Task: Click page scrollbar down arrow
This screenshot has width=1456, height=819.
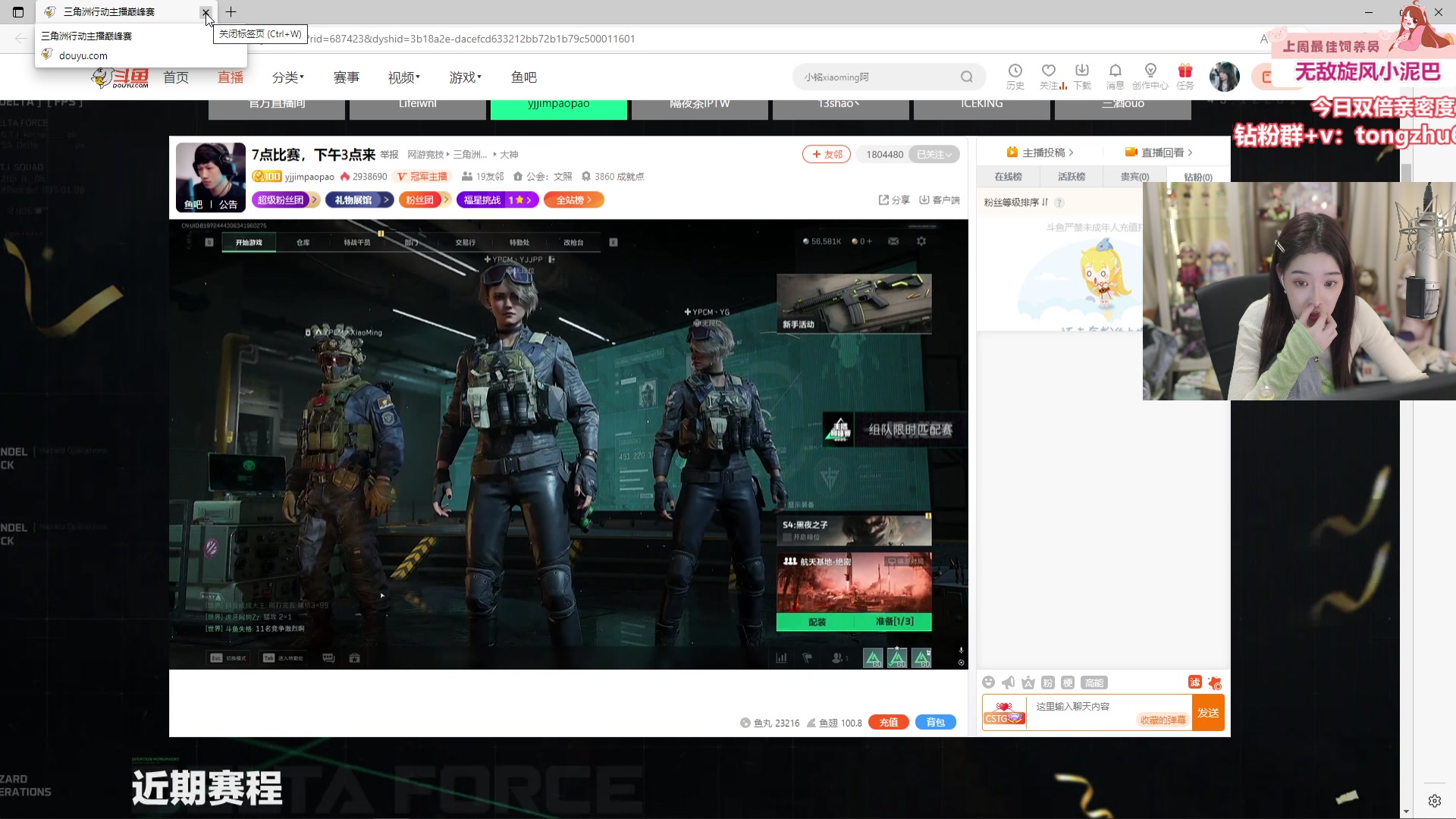Action: click(1406, 811)
